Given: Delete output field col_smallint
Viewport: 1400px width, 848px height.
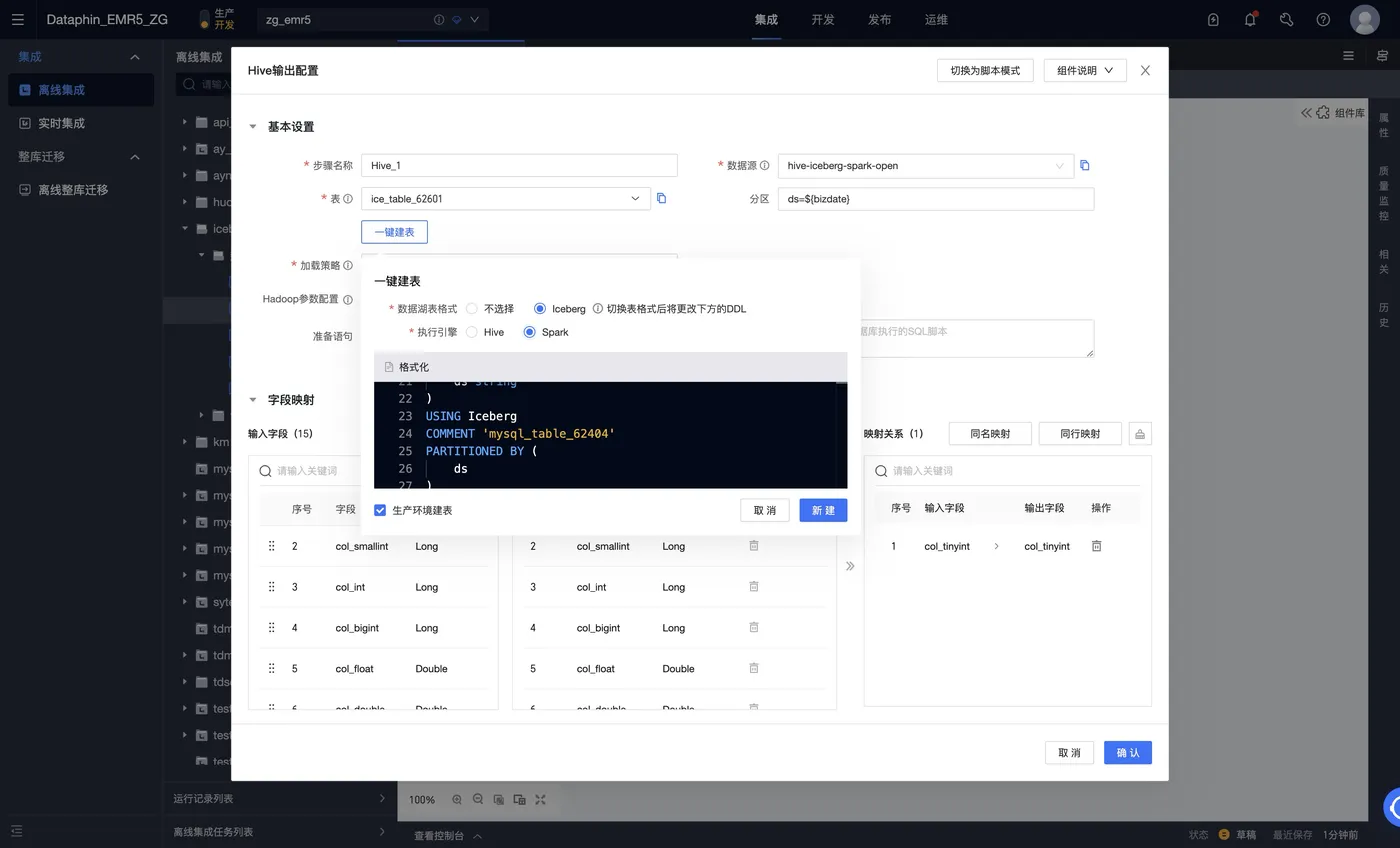Looking at the screenshot, I should tap(754, 546).
